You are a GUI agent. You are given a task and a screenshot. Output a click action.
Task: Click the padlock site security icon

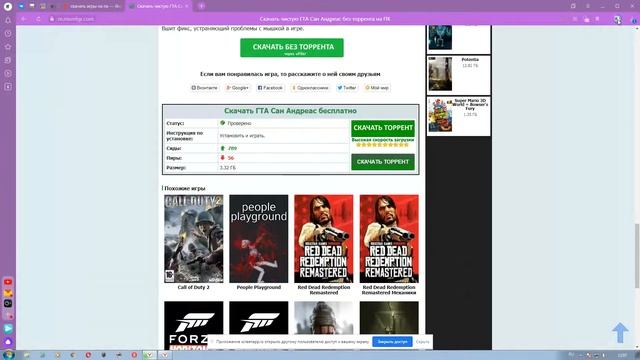tap(52, 19)
